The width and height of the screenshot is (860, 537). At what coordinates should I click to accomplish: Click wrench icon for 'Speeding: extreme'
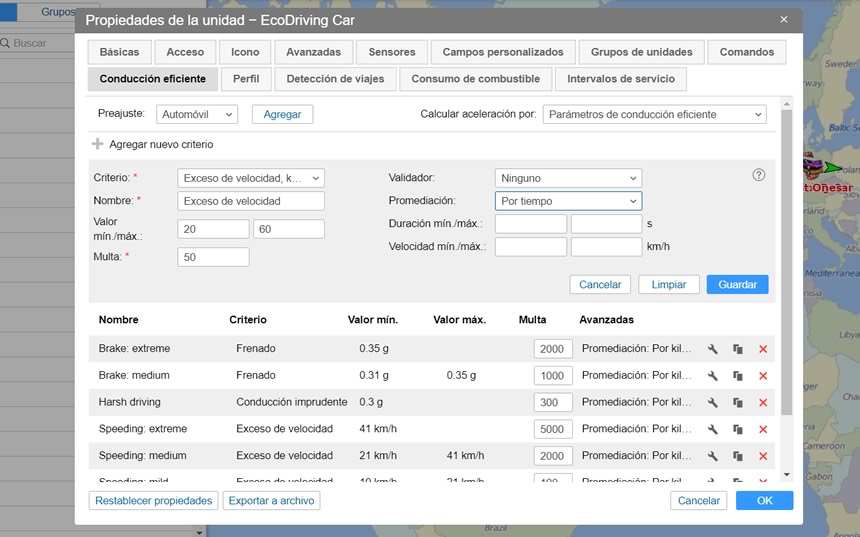click(x=713, y=429)
